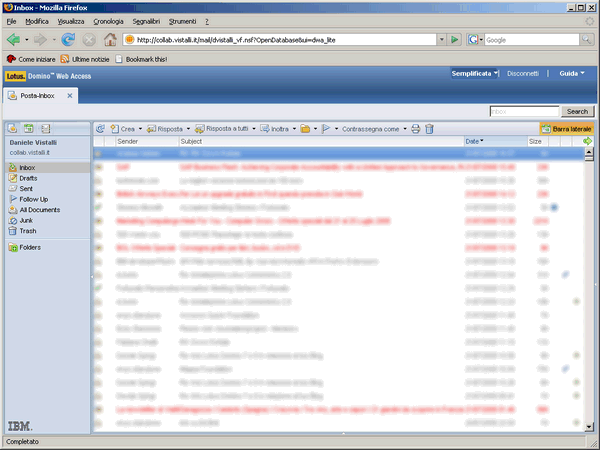The width and height of the screenshot is (600, 450).
Task: Click the Risposta a tutti icon
Action: pos(199,129)
